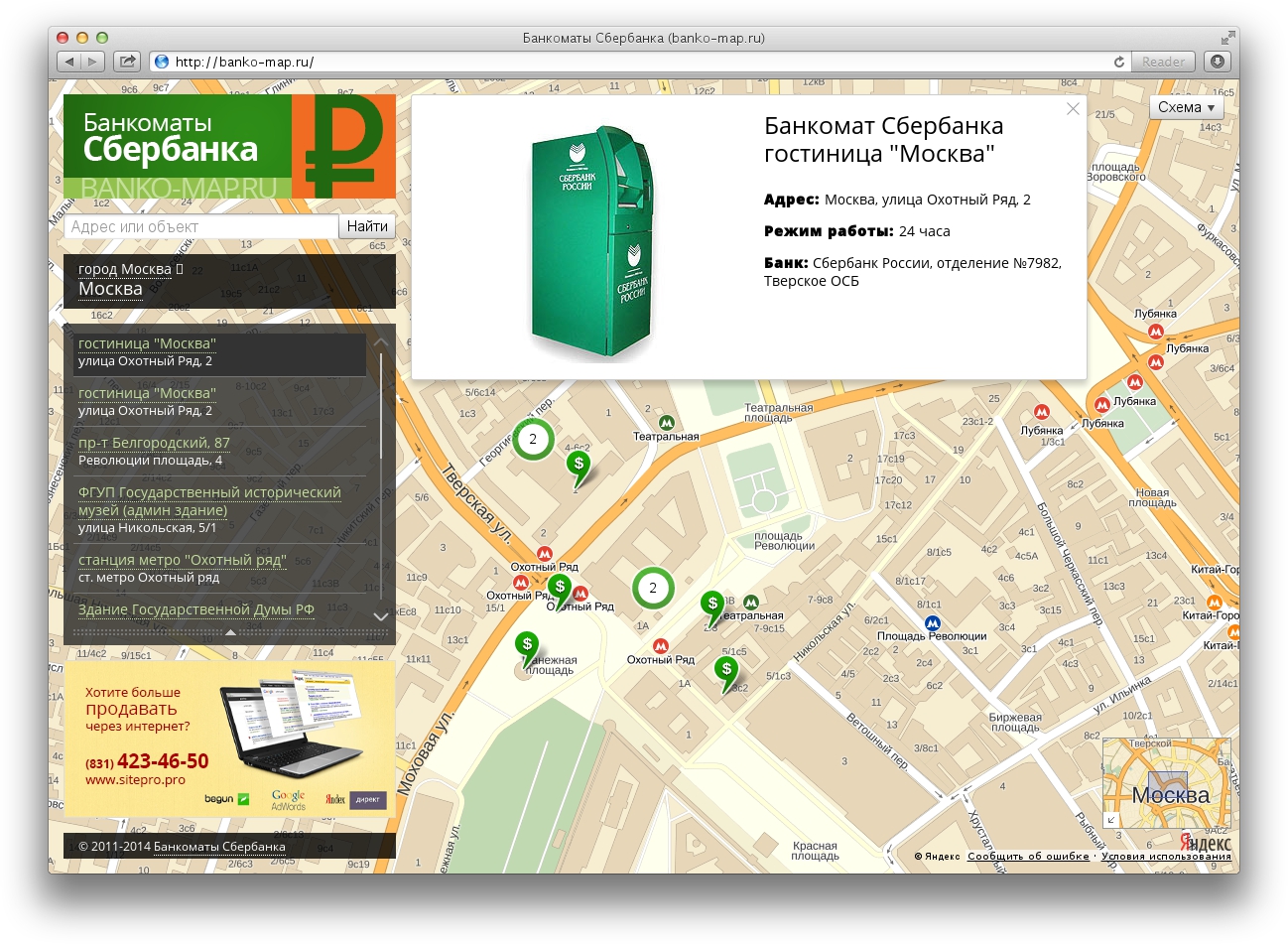
Task: Click the blue Площадь Революции metro icon
Action: point(932,623)
